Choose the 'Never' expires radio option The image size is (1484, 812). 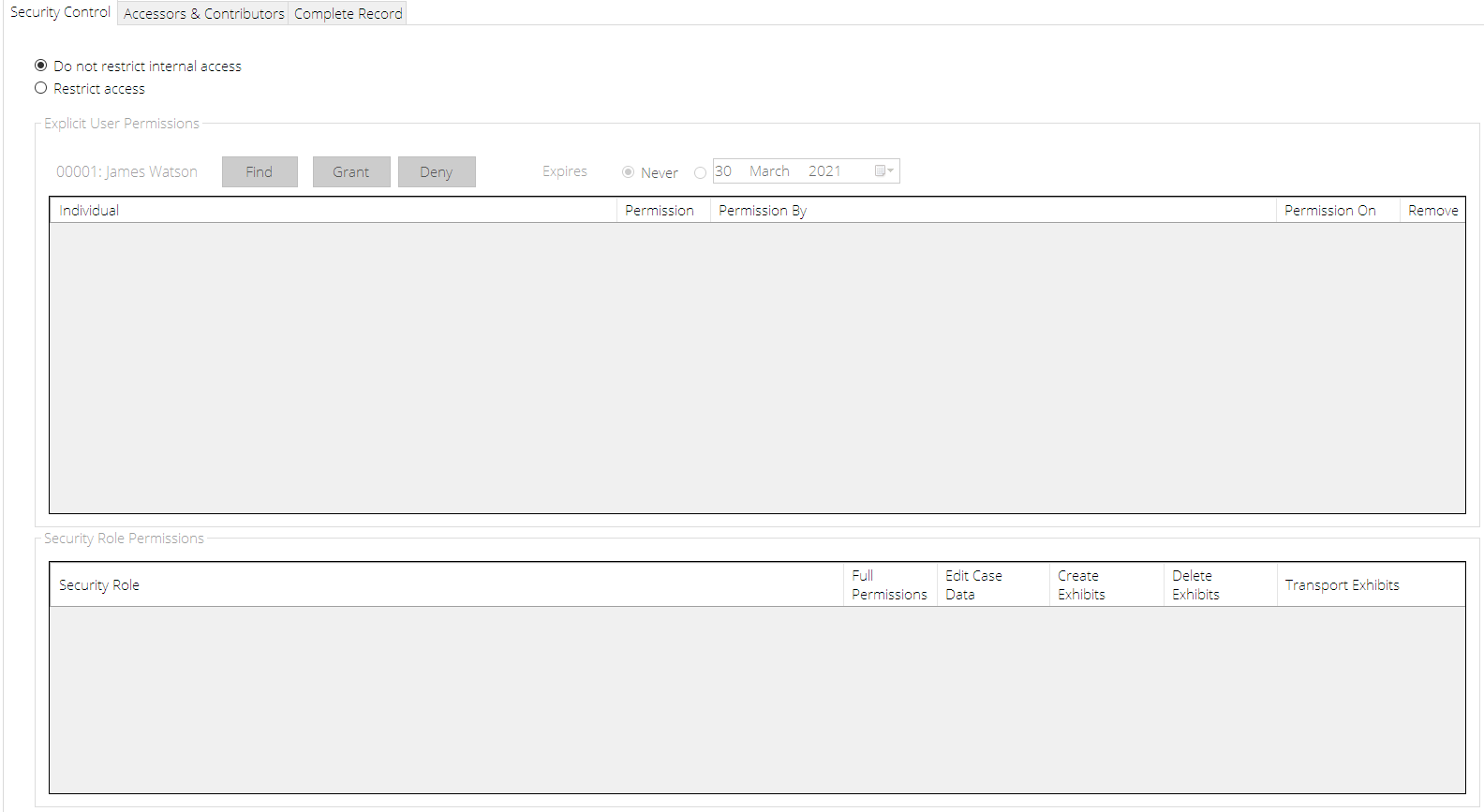pos(629,172)
